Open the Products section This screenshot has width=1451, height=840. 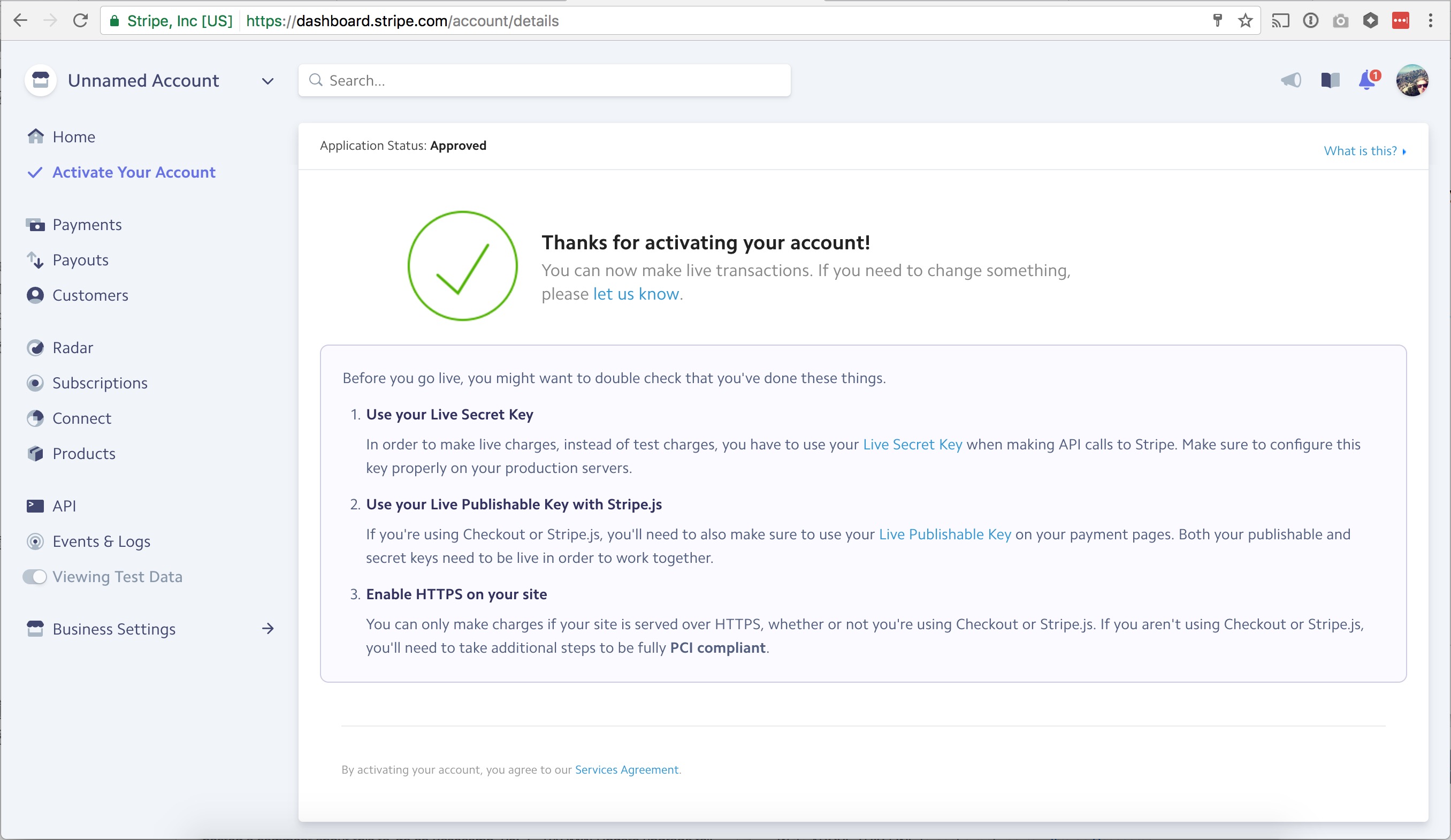pos(84,454)
